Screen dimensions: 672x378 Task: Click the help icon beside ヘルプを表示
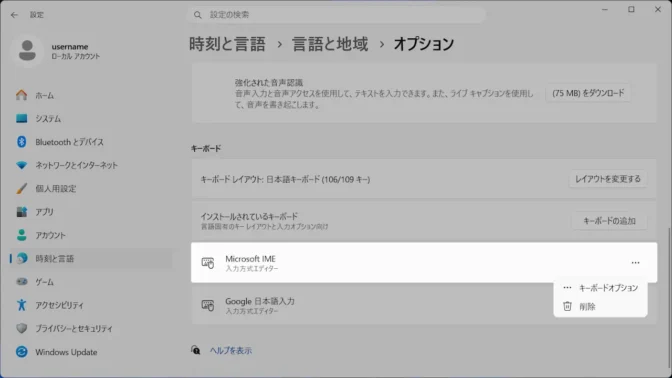pos(196,351)
